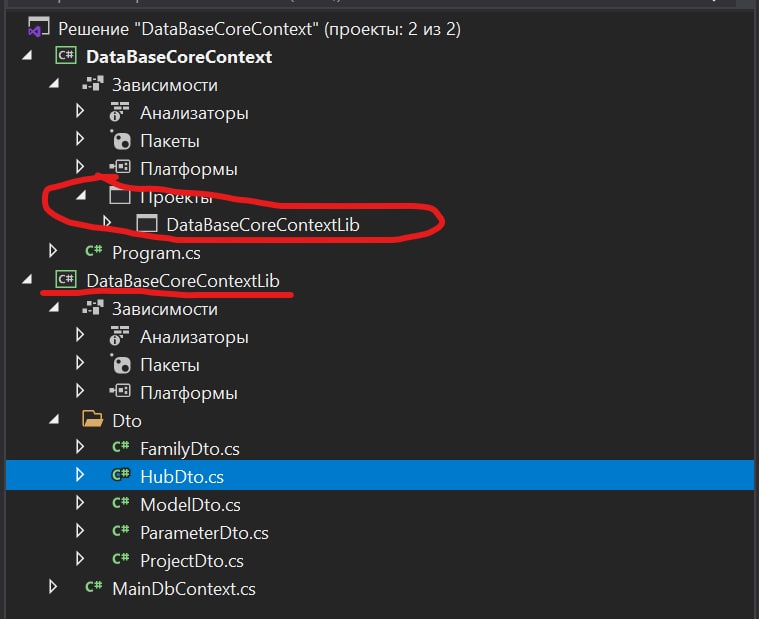Expand Анализаторы under the DataBaseCoreContext project
The height and width of the screenshot is (619, 759).
80,111
